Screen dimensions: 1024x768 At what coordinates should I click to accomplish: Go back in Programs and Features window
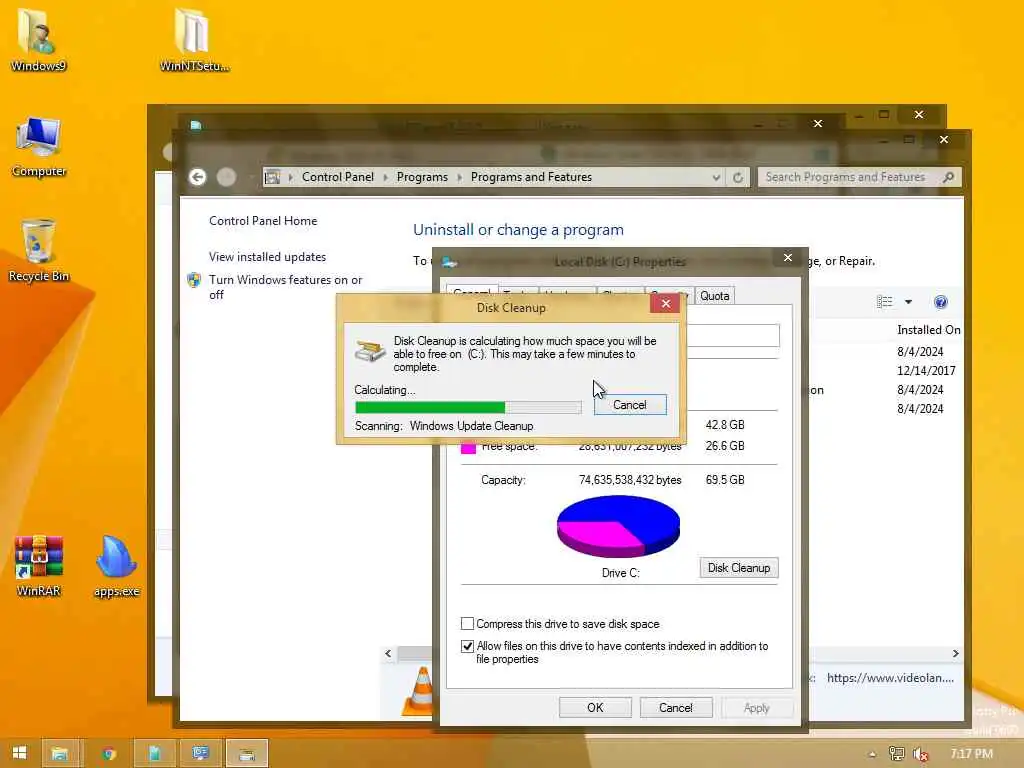point(198,177)
